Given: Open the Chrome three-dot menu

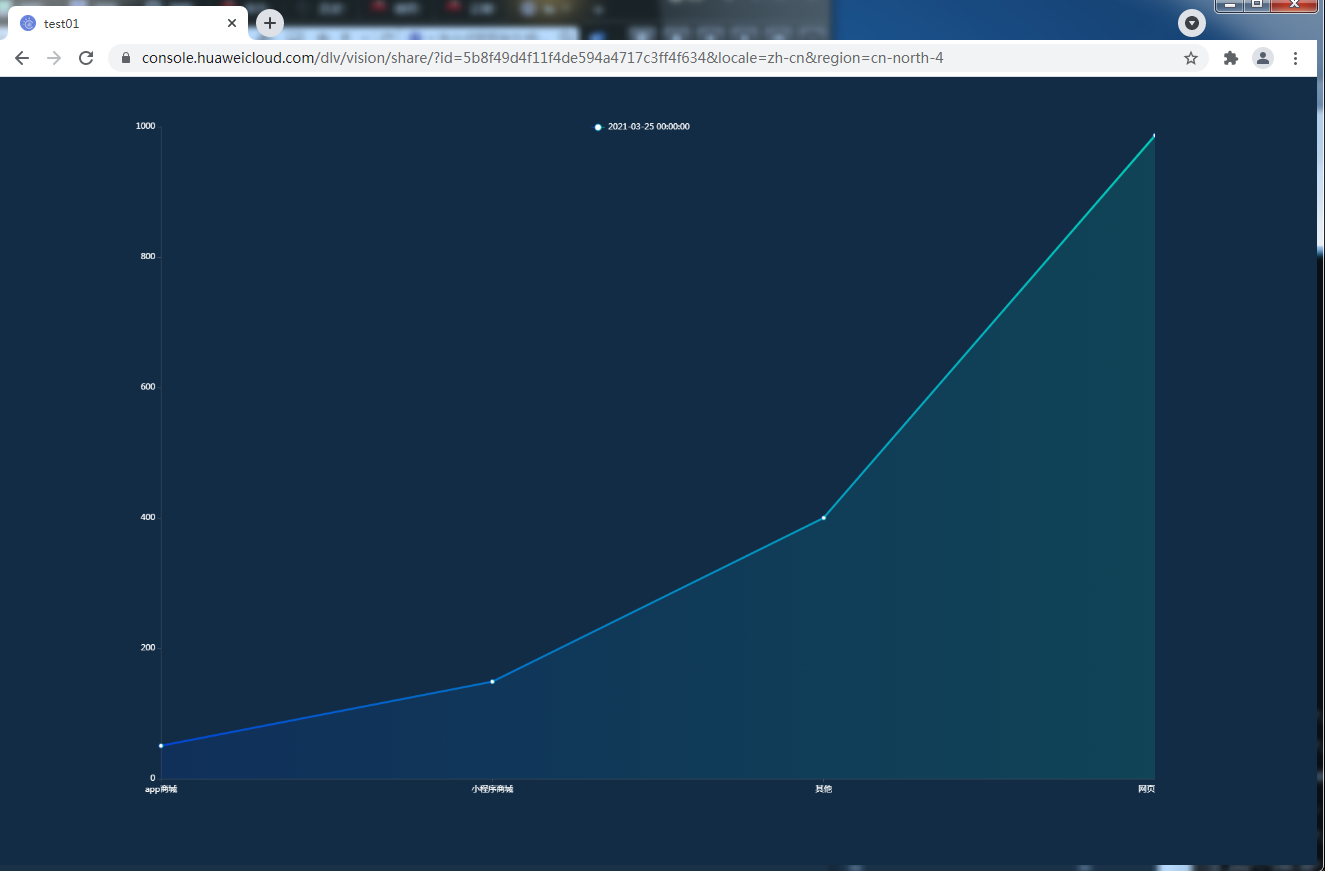Looking at the screenshot, I should click(x=1295, y=58).
